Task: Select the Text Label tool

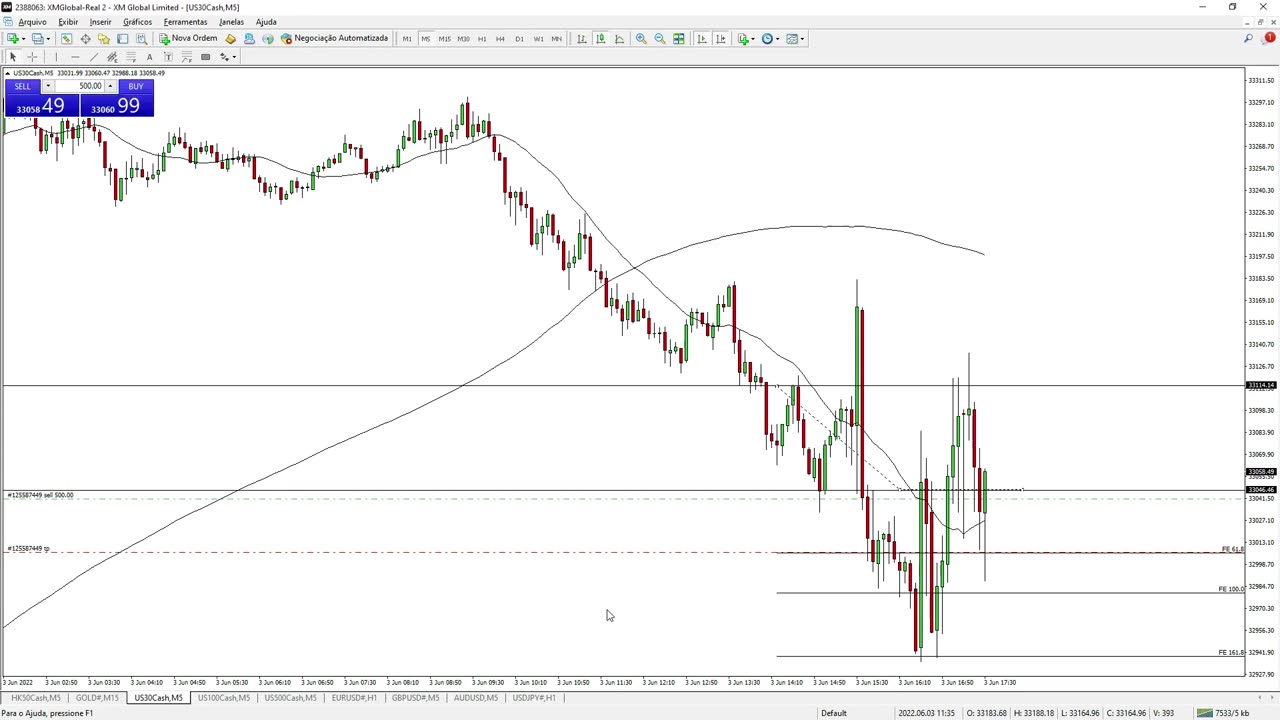Action: (168, 57)
